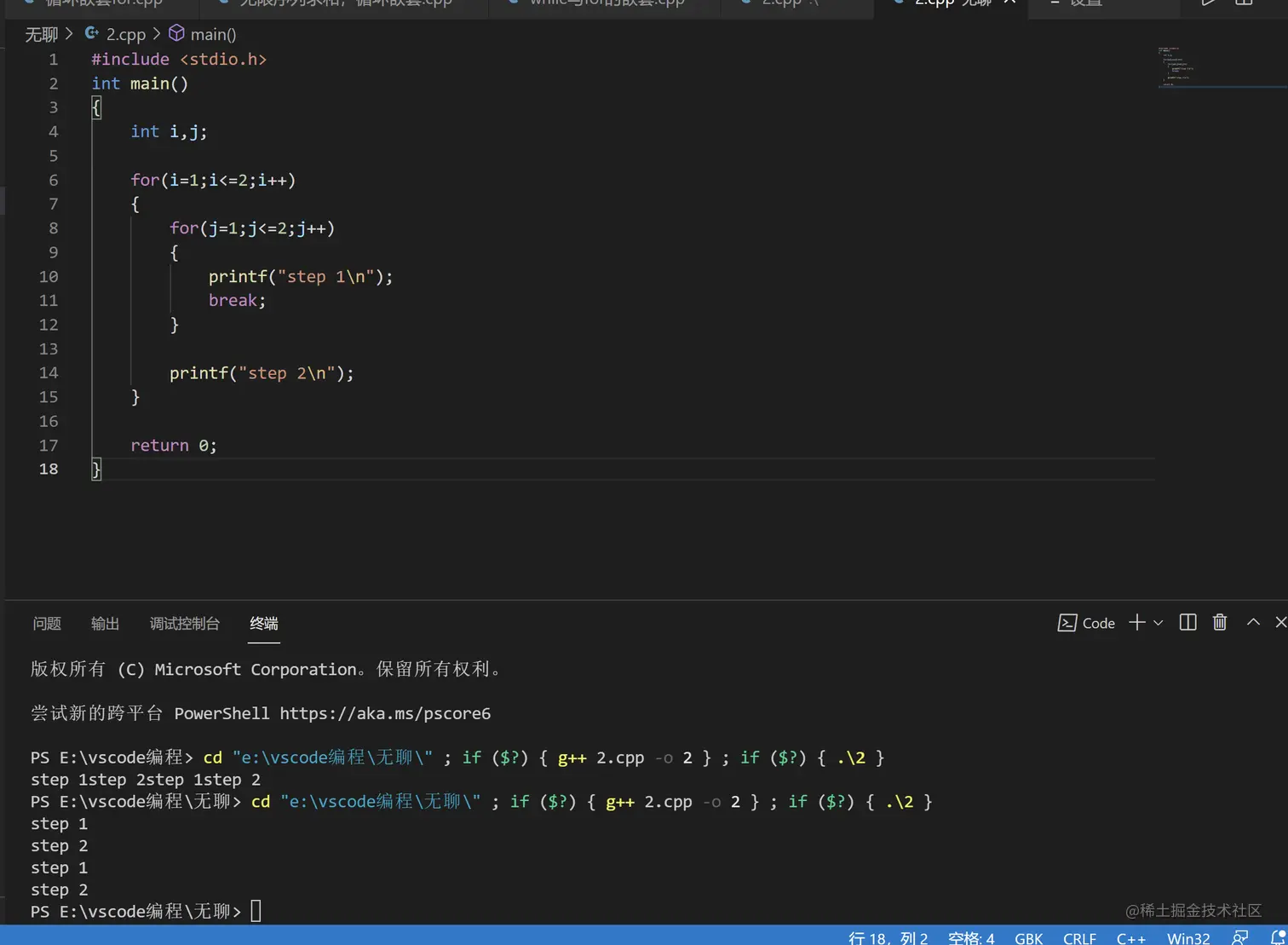Screen dimensions: 1288x945
Task: Click the inner loop 'for(j=1;j<=2;j++)' text
Action: 252,228
